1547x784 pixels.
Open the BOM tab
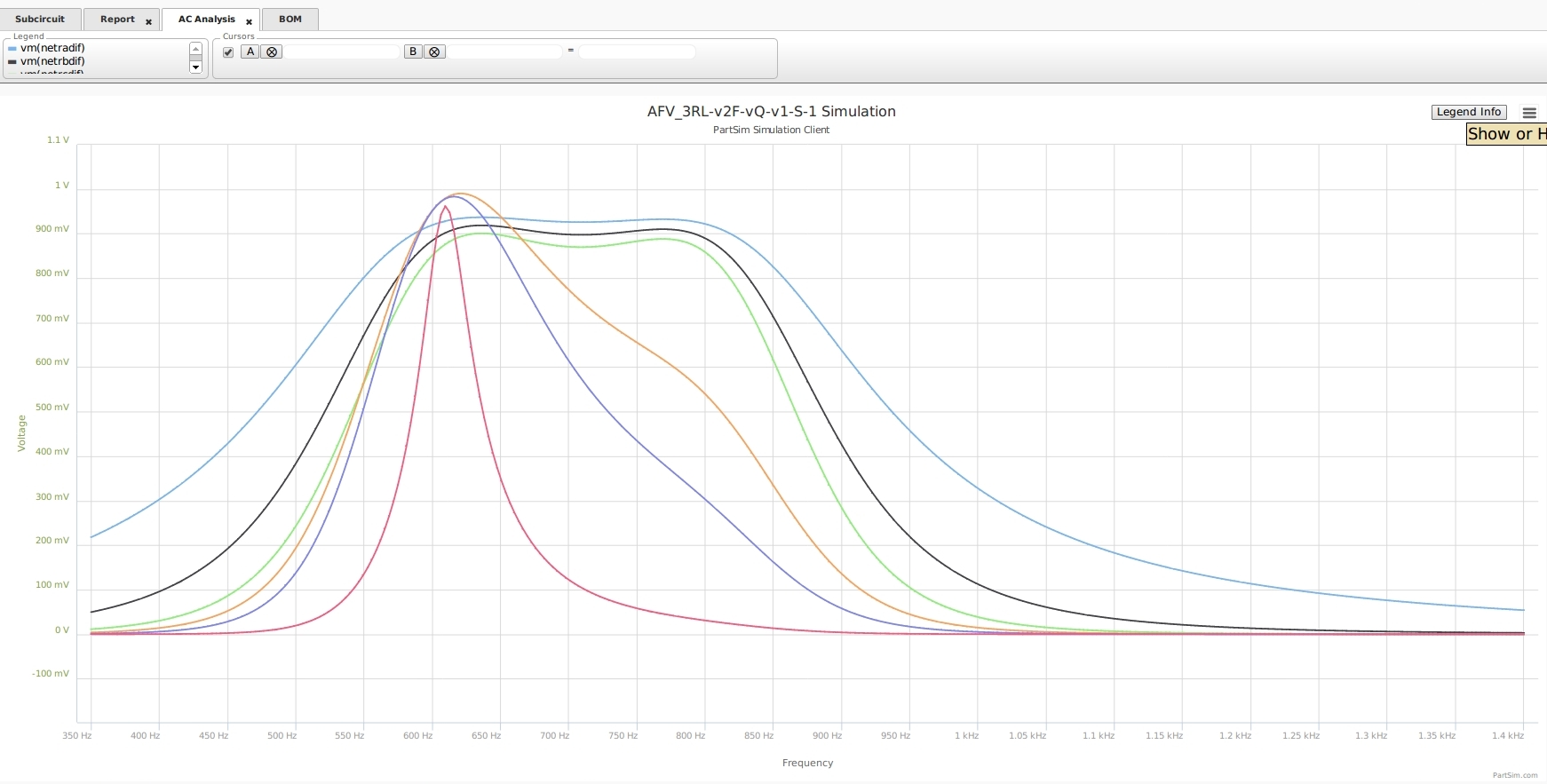290,20
